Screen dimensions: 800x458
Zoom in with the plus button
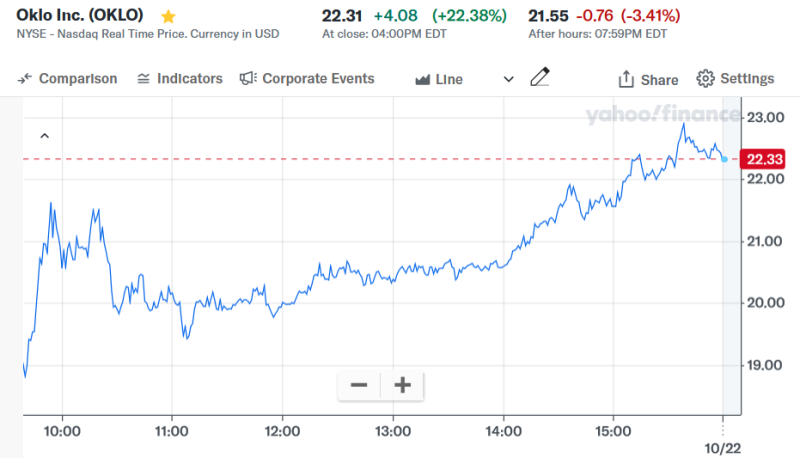tap(403, 385)
